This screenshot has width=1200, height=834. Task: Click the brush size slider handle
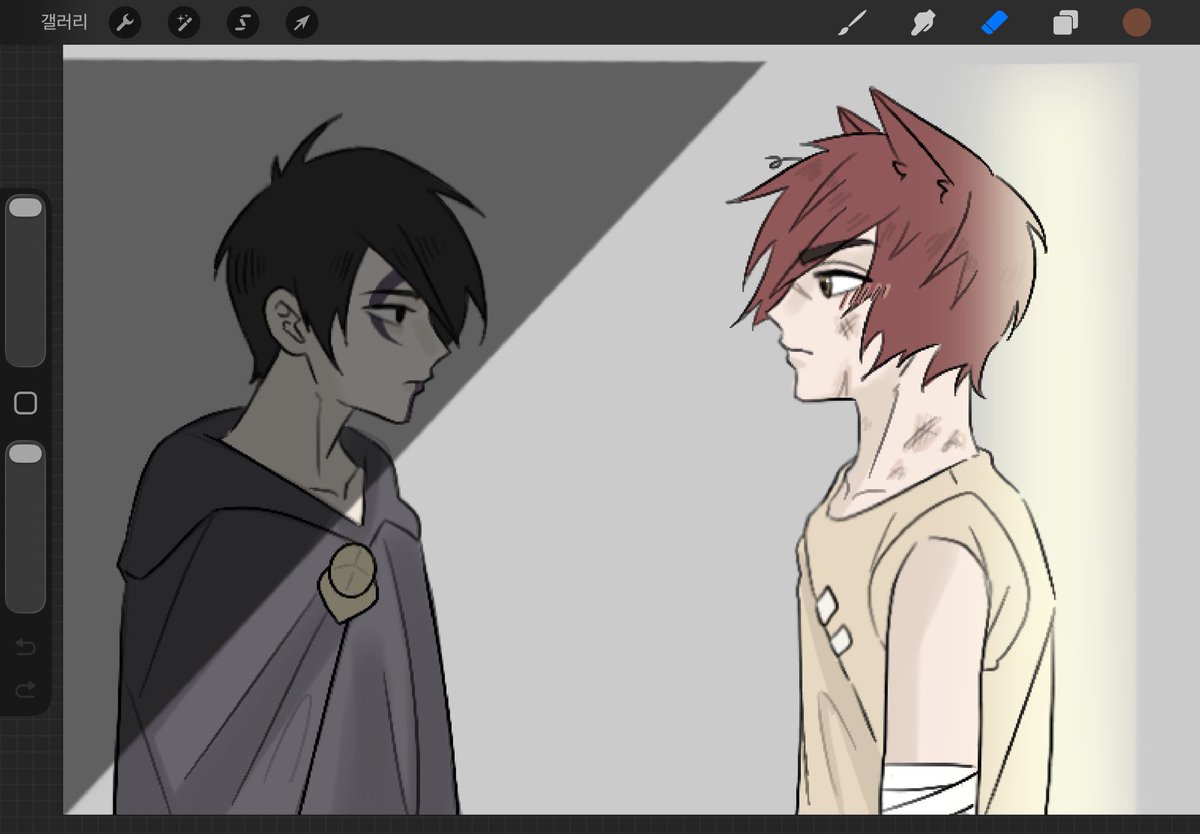tap(25, 207)
